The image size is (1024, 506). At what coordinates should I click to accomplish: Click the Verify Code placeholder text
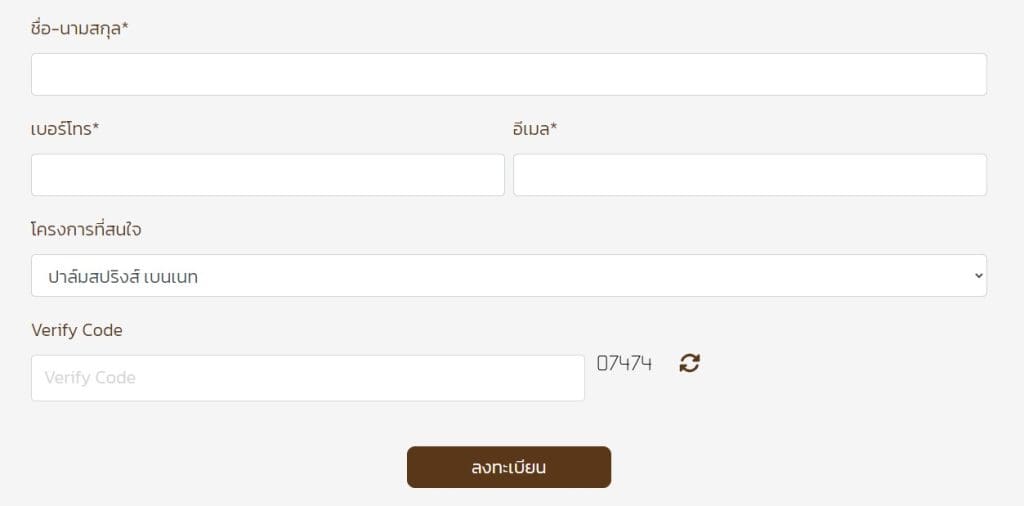(90, 378)
